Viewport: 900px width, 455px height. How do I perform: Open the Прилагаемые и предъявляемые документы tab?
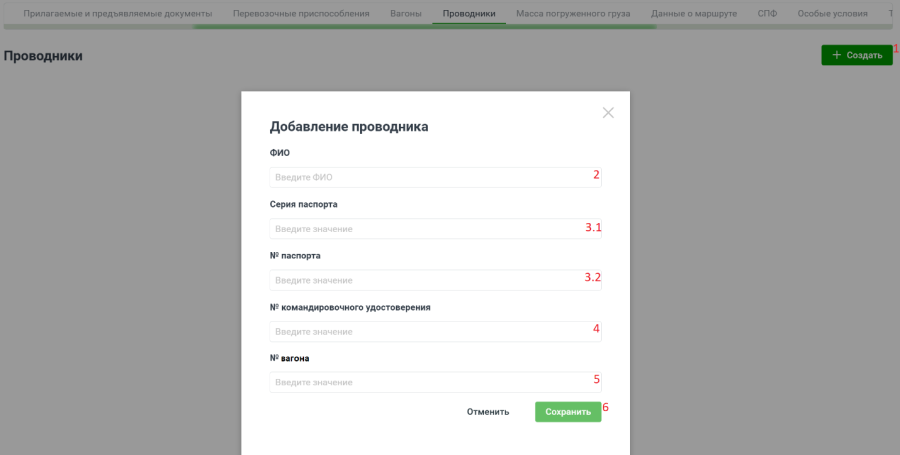(118, 14)
